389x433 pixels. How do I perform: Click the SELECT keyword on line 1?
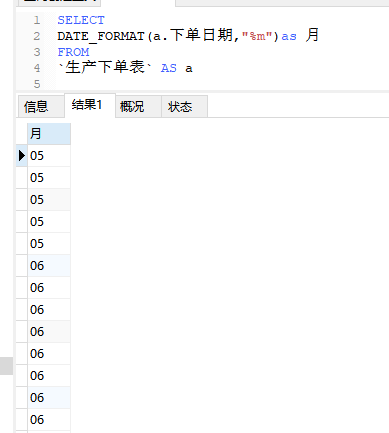coord(81,20)
